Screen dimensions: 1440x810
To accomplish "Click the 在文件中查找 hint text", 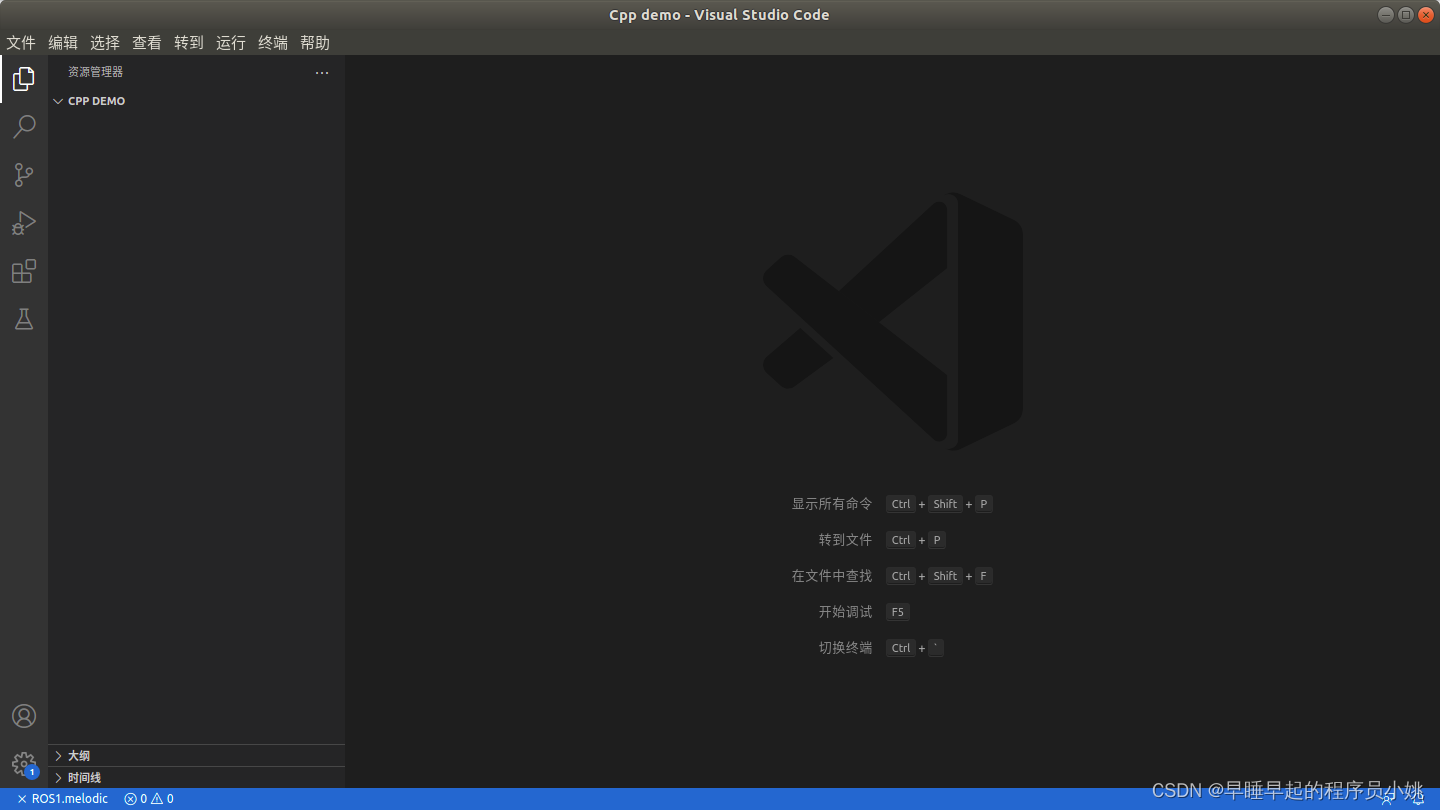I will pos(832,576).
